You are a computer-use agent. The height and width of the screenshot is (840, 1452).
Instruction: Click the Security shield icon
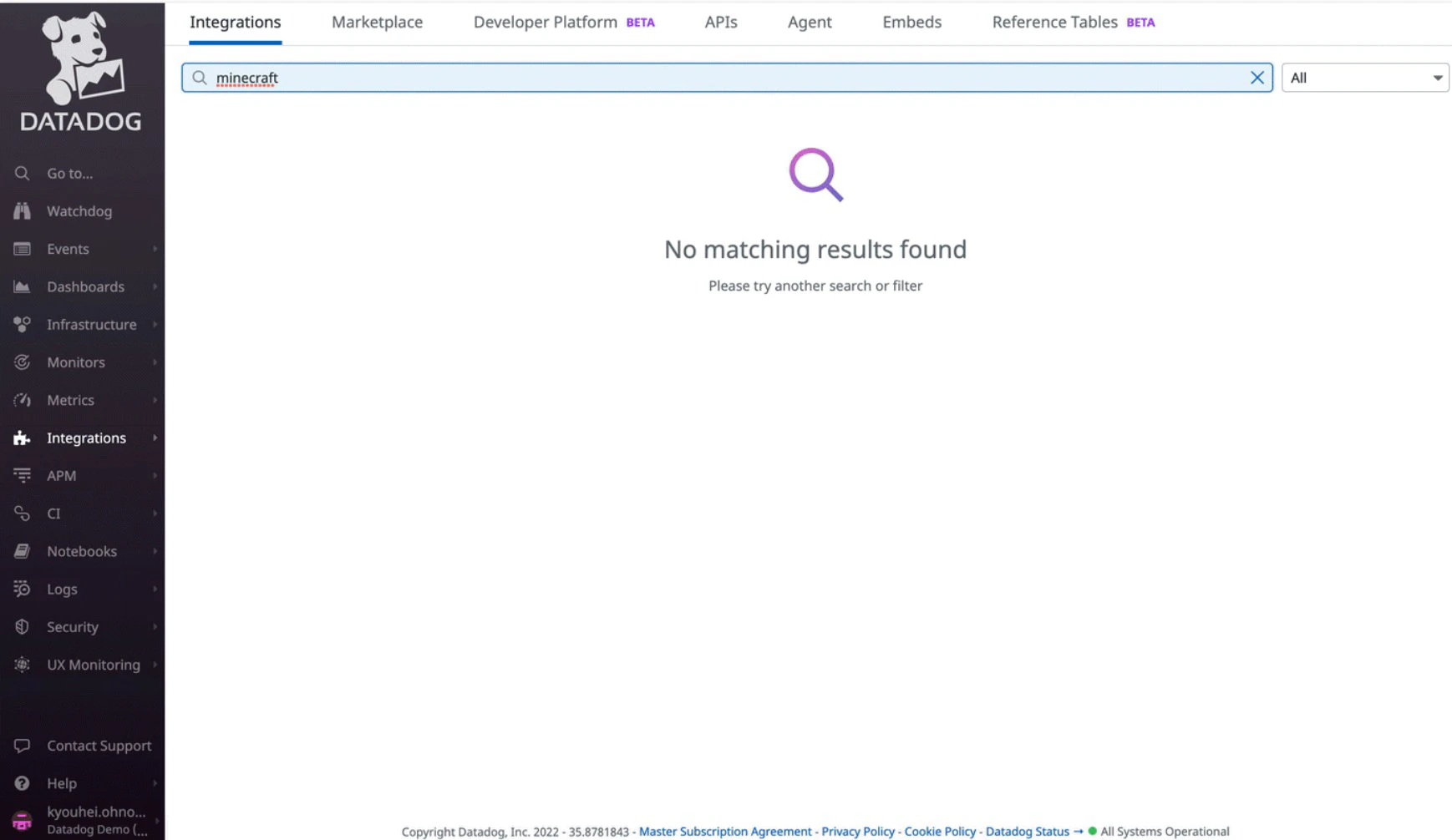[22, 627]
